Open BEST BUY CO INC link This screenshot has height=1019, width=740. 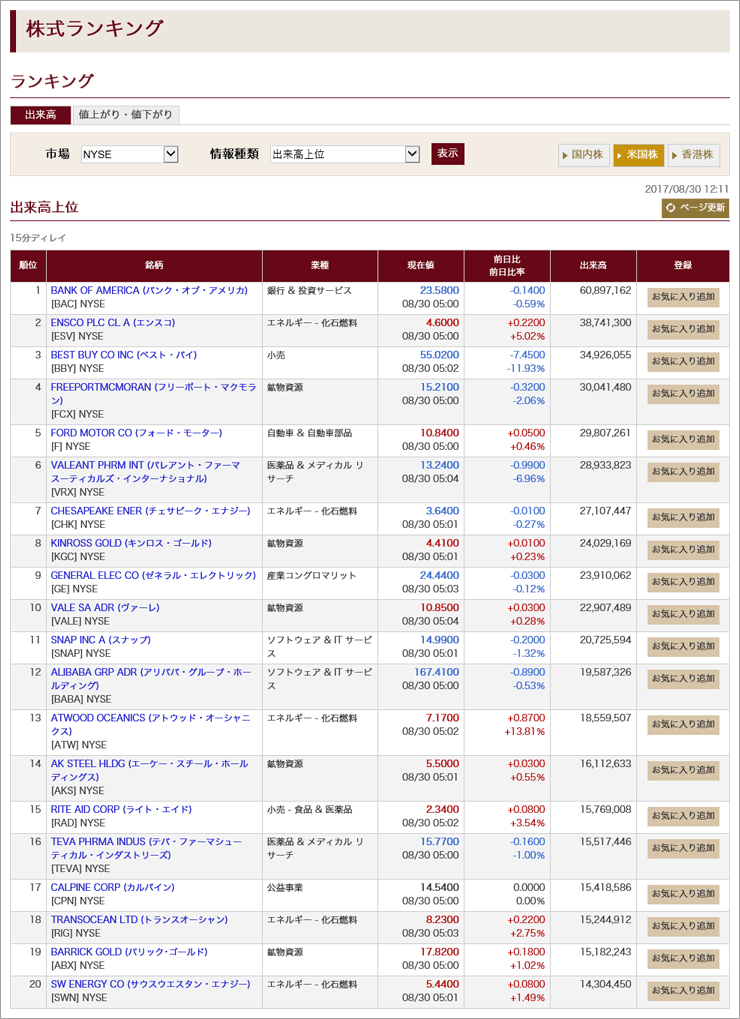[123, 355]
